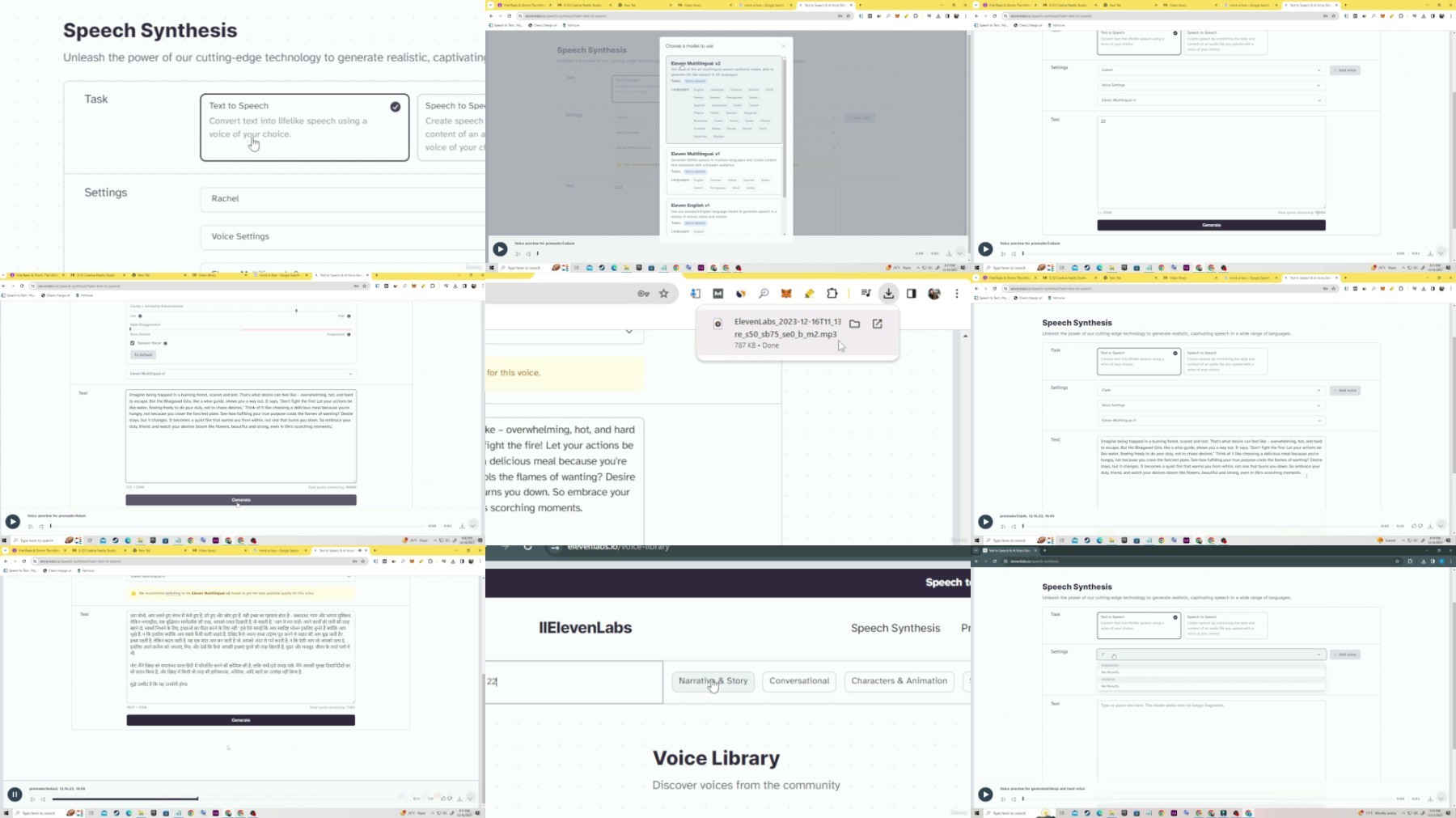1456x818 pixels.
Task: Open the Callum voice dropdown
Action: (x=1211, y=70)
